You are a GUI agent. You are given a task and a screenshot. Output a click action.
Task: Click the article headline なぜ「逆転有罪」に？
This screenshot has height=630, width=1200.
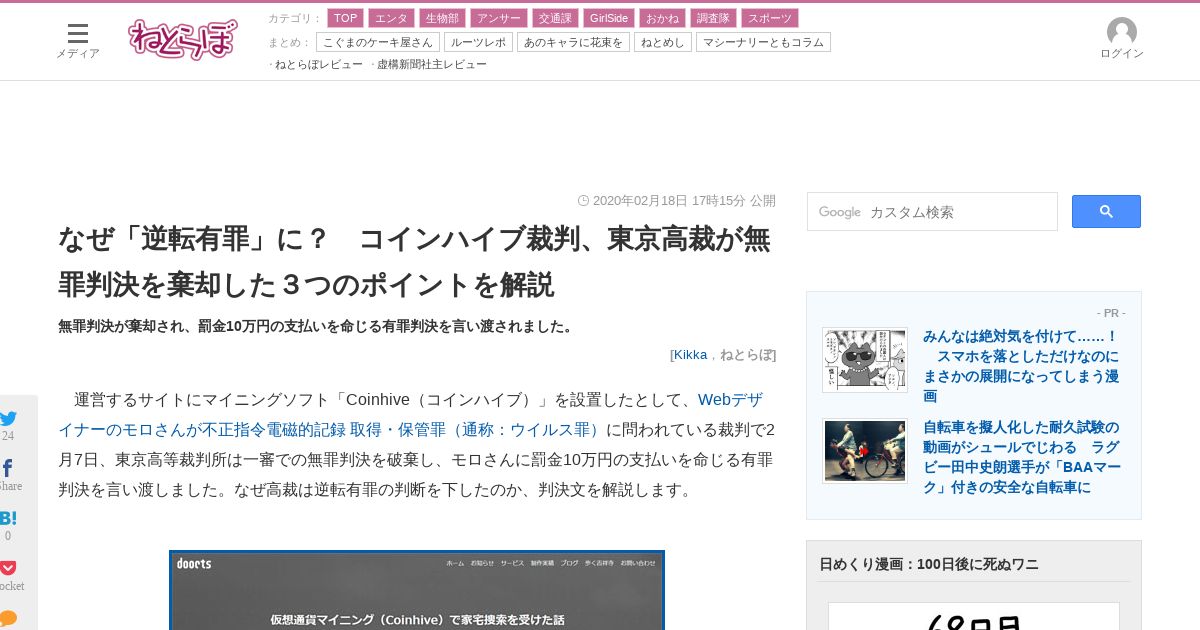pyautogui.click(x=414, y=262)
